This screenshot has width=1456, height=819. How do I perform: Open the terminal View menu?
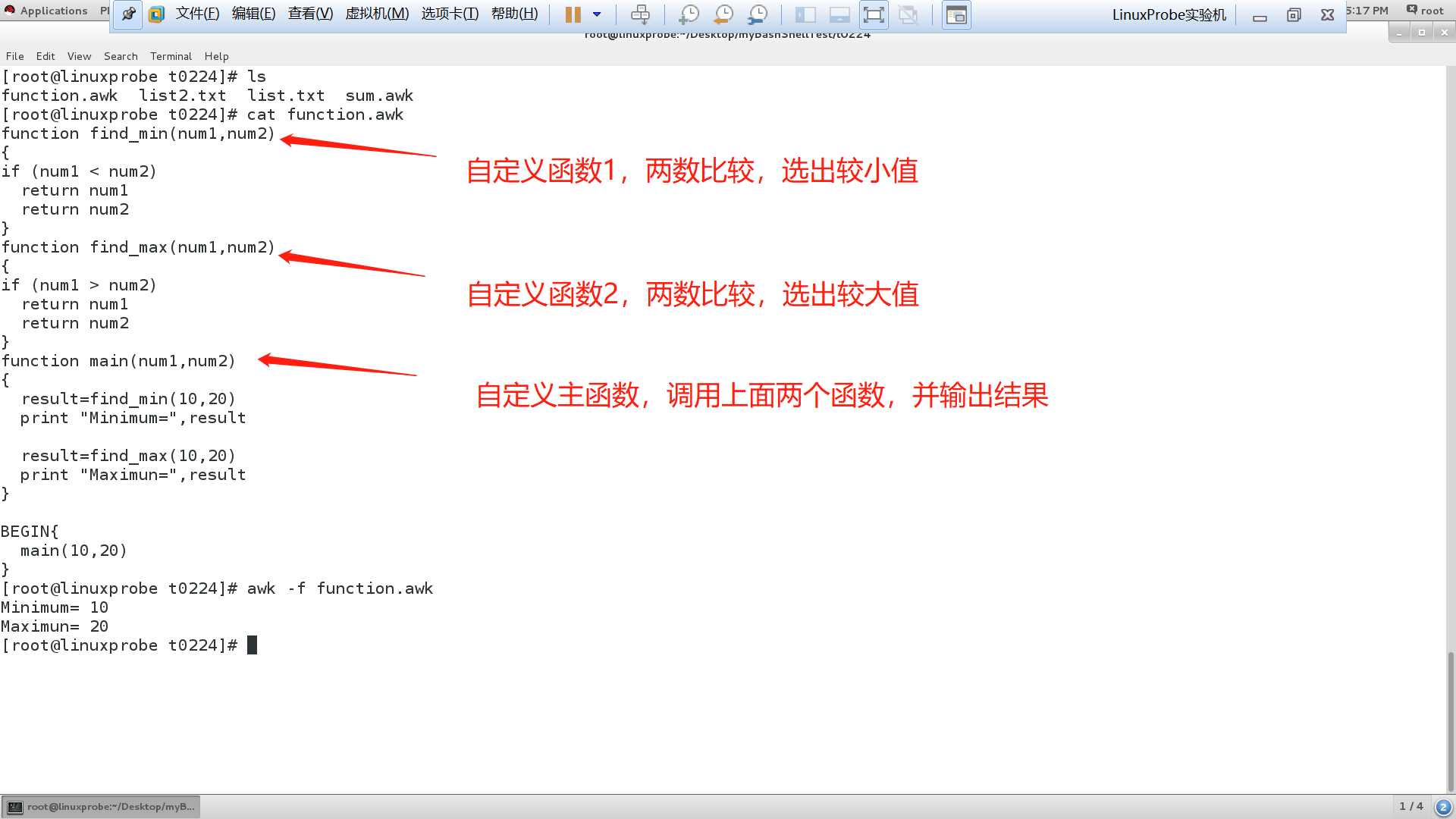pos(79,56)
